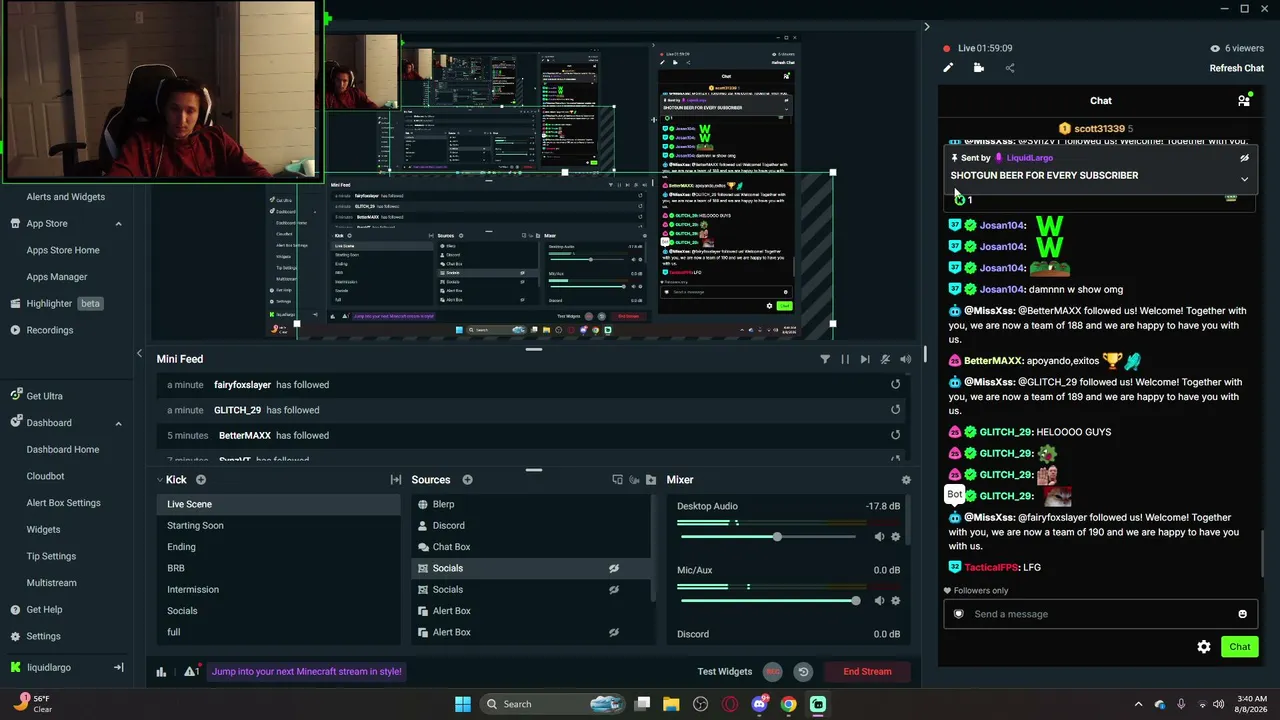End the stream with End Stream button
The width and height of the screenshot is (1280, 720).
click(867, 672)
